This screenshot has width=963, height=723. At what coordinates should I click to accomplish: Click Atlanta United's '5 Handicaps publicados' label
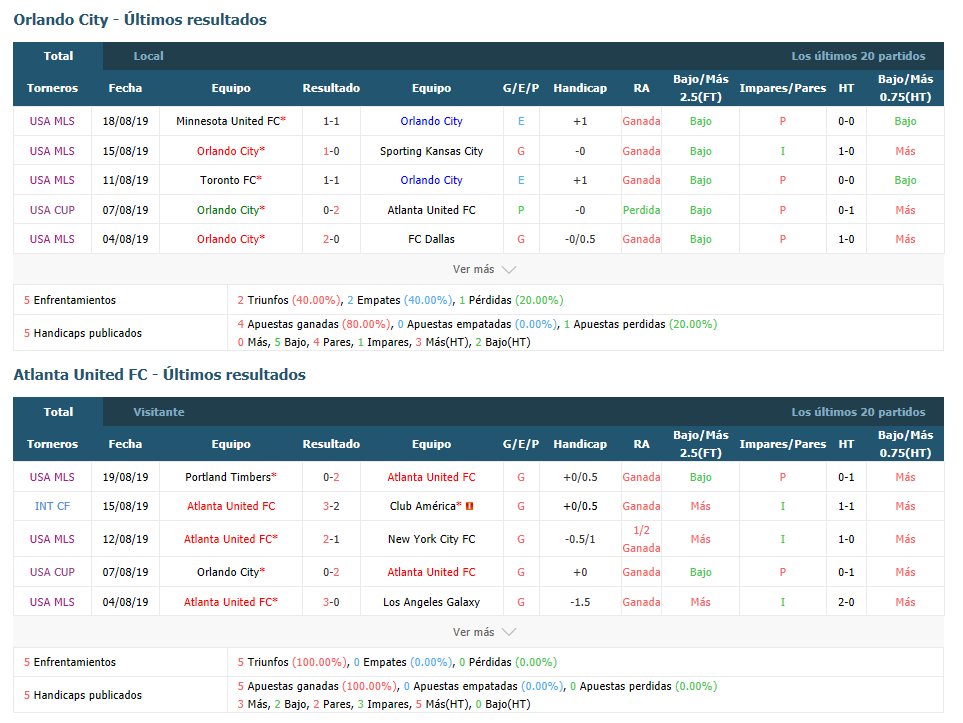(x=82, y=695)
